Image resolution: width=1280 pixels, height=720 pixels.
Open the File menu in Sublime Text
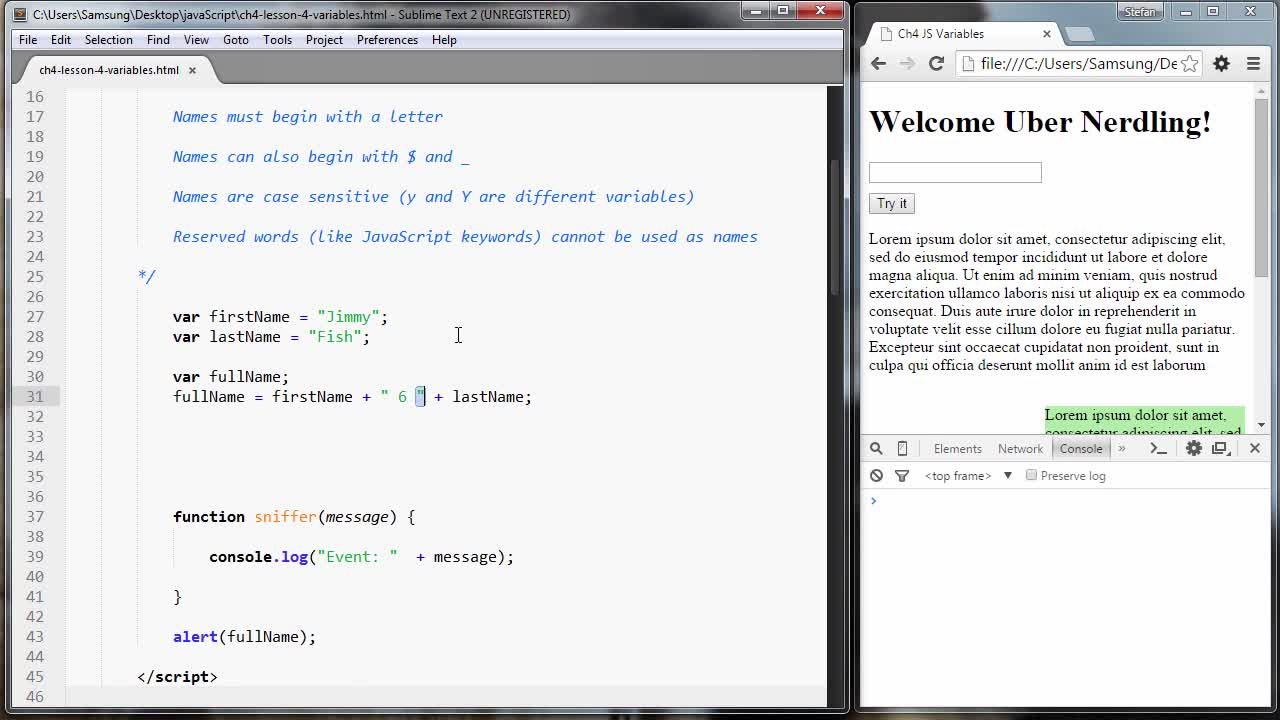click(28, 40)
